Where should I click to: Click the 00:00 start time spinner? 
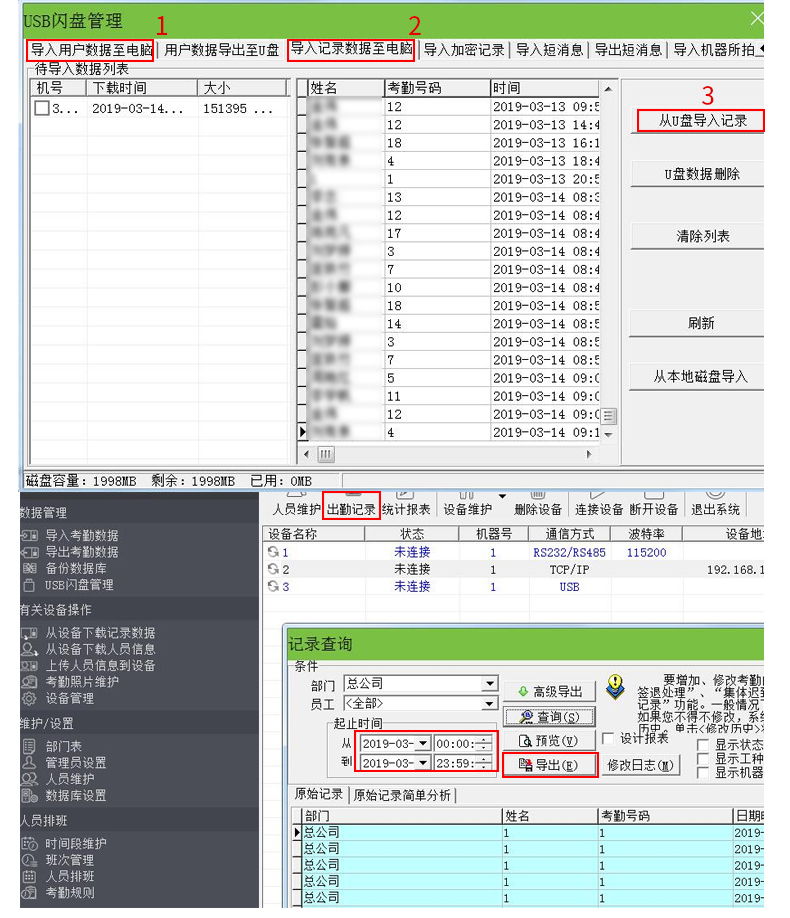pos(483,744)
